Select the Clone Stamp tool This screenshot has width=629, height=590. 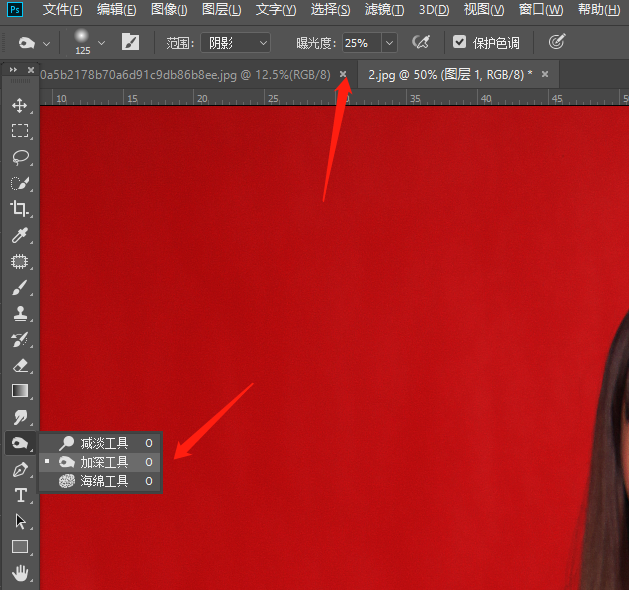click(x=19, y=313)
